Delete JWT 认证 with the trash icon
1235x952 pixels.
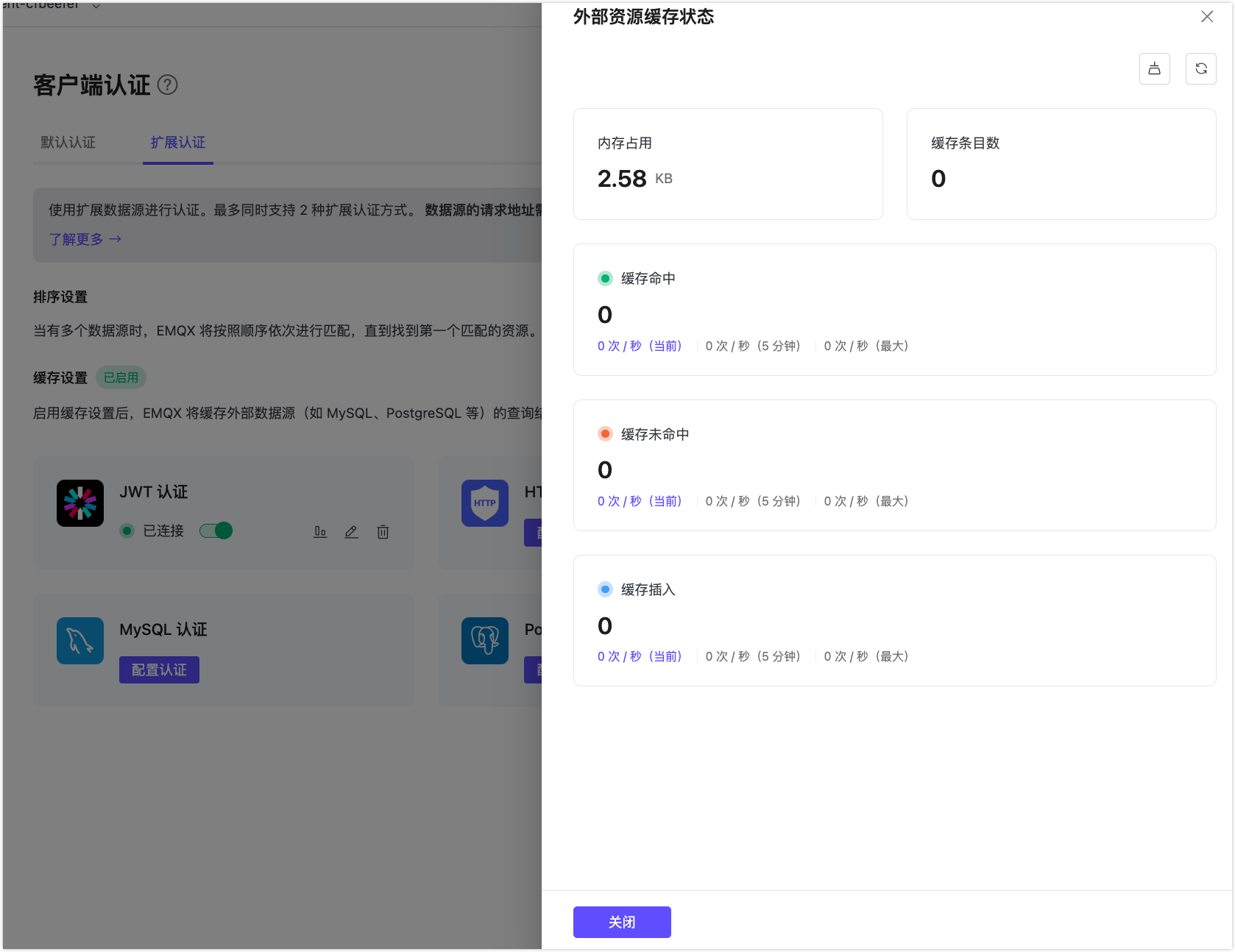(x=383, y=531)
